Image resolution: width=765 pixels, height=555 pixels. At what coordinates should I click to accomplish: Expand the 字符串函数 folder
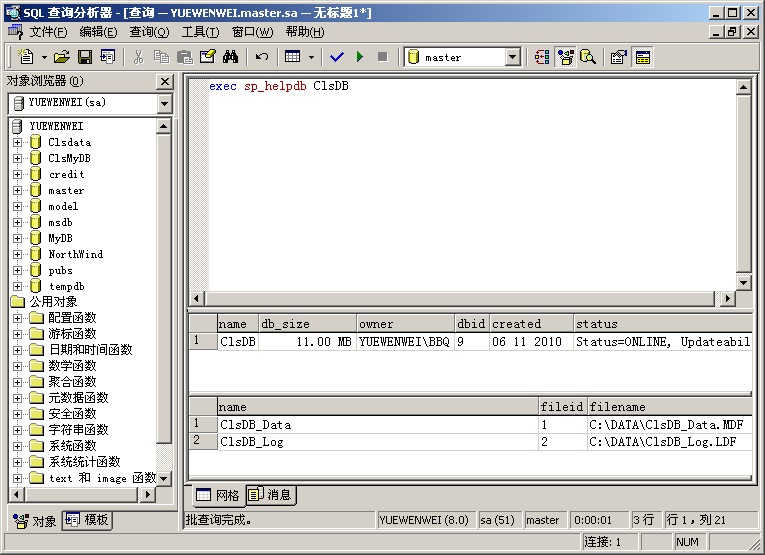coord(18,430)
